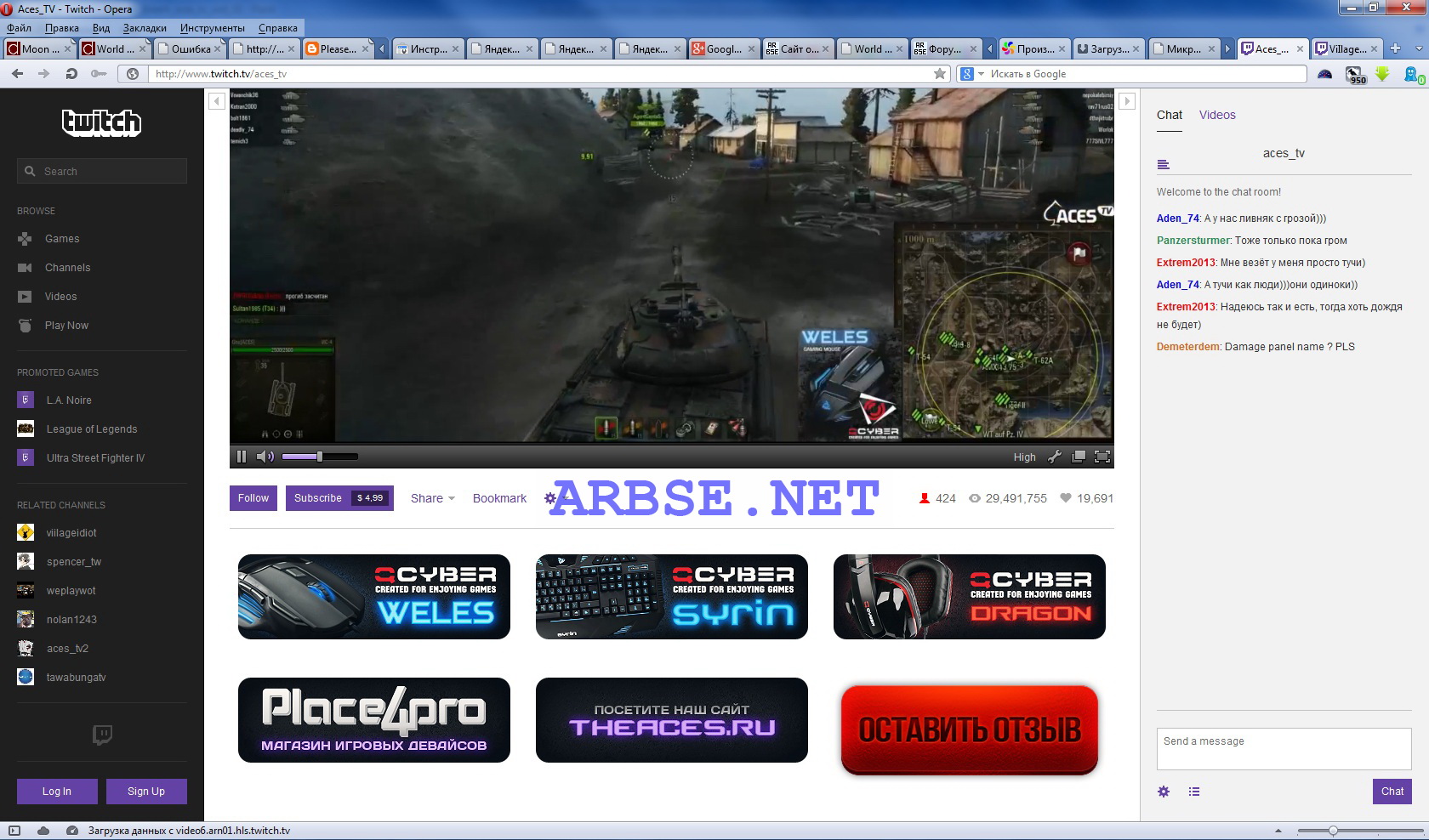The image size is (1429, 840).
Task: Open weplaywot related channel
Action: (57, 591)
